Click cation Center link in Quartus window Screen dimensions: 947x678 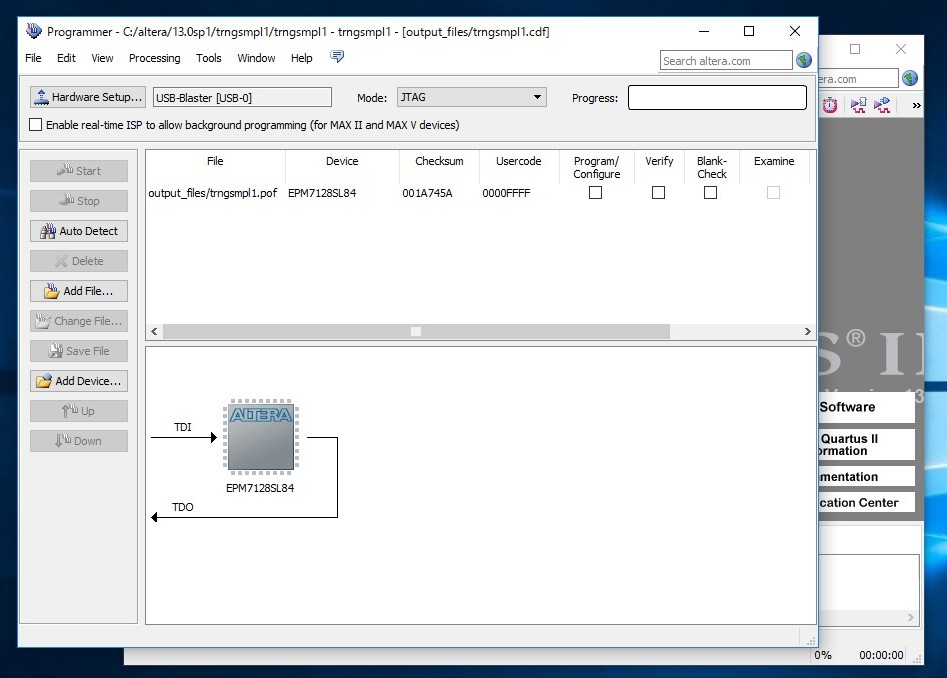pos(867,502)
